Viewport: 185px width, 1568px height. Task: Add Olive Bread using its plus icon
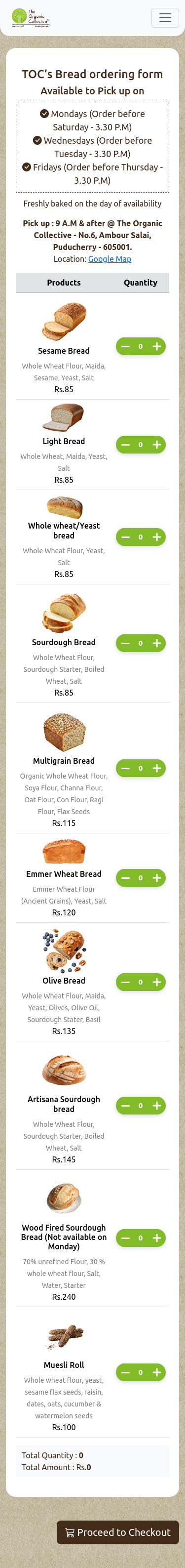point(156,982)
